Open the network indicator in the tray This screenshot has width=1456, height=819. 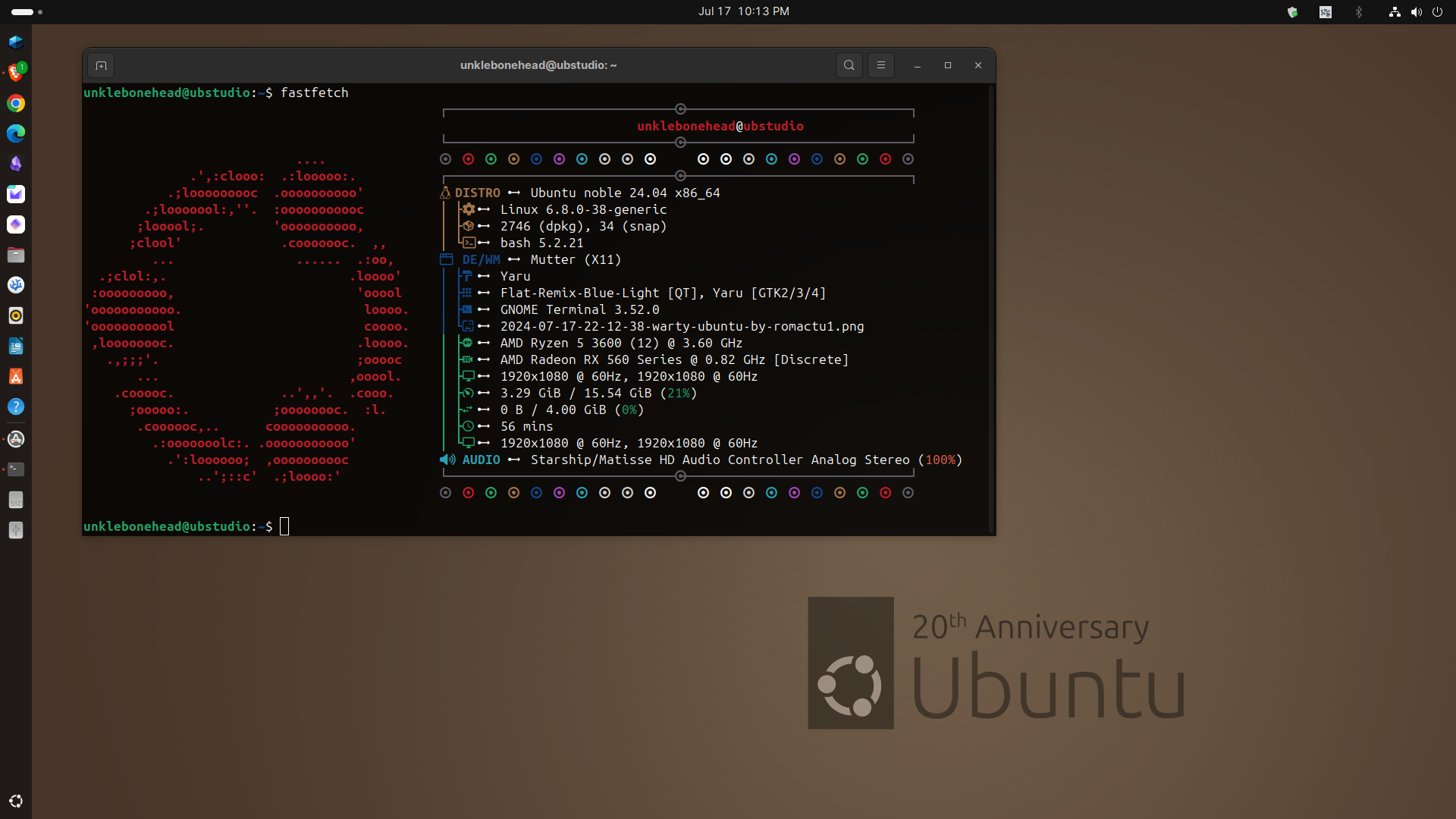pos(1394,12)
